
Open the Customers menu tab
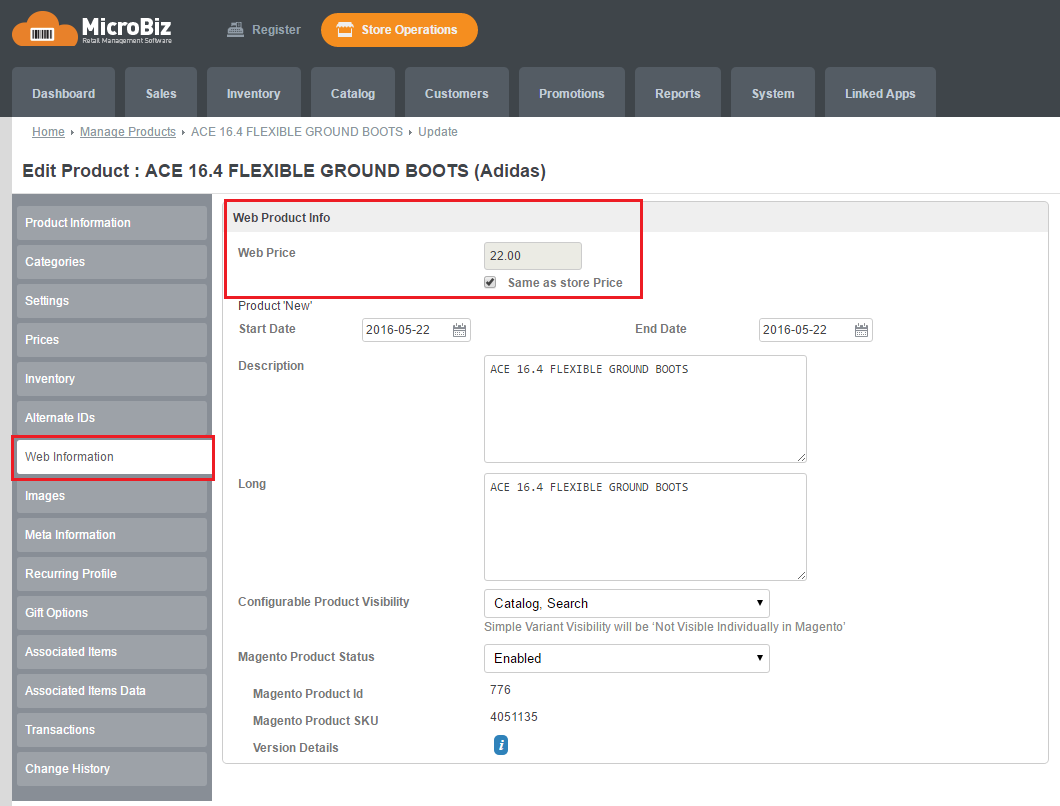click(456, 93)
